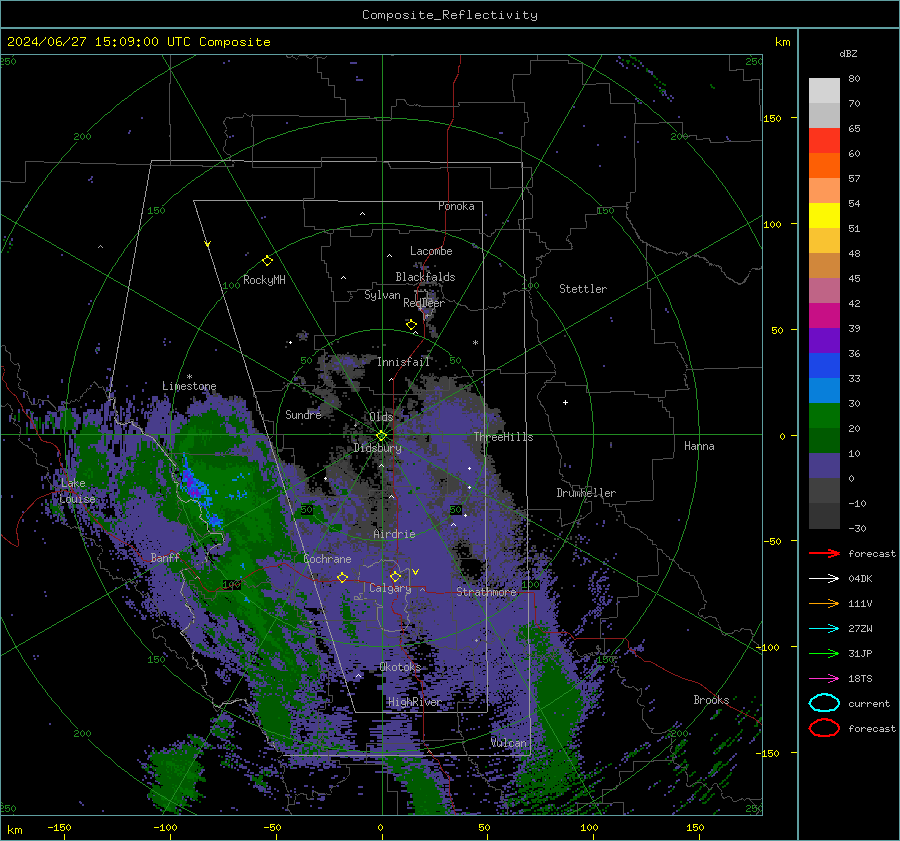Click the yellow diamond marker above Calgary label

pos(395,576)
